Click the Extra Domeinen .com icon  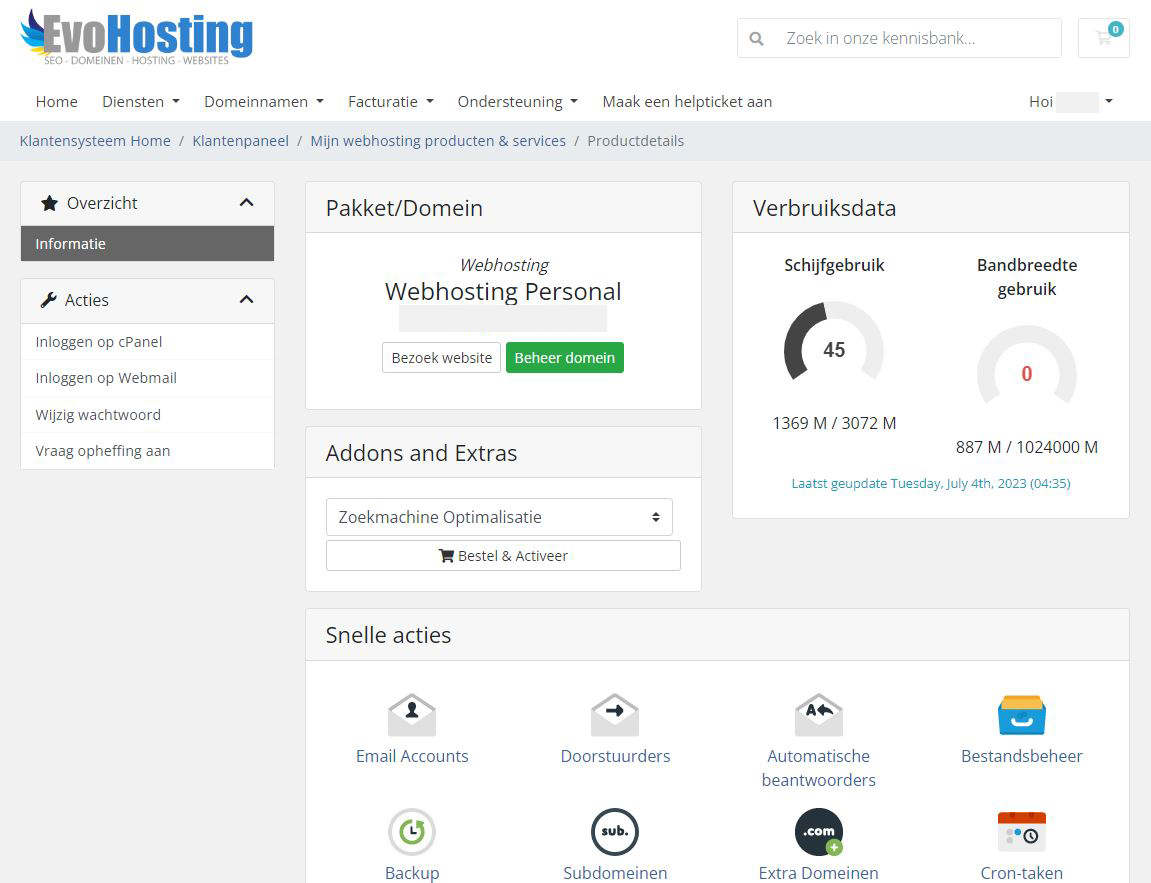click(x=818, y=832)
